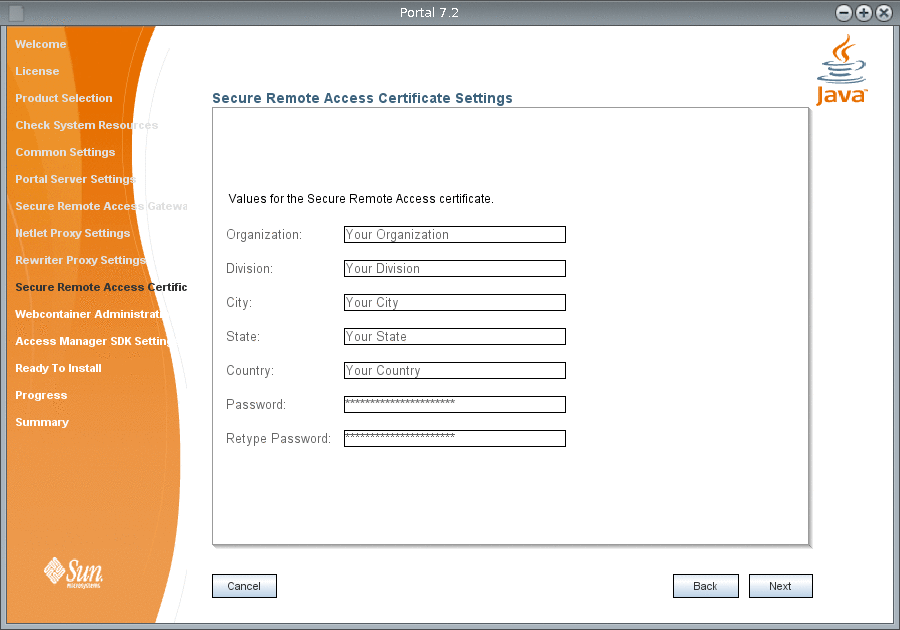Select Access Manager SDK Settings step
This screenshot has width=900, height=630.
coord(92,341)
